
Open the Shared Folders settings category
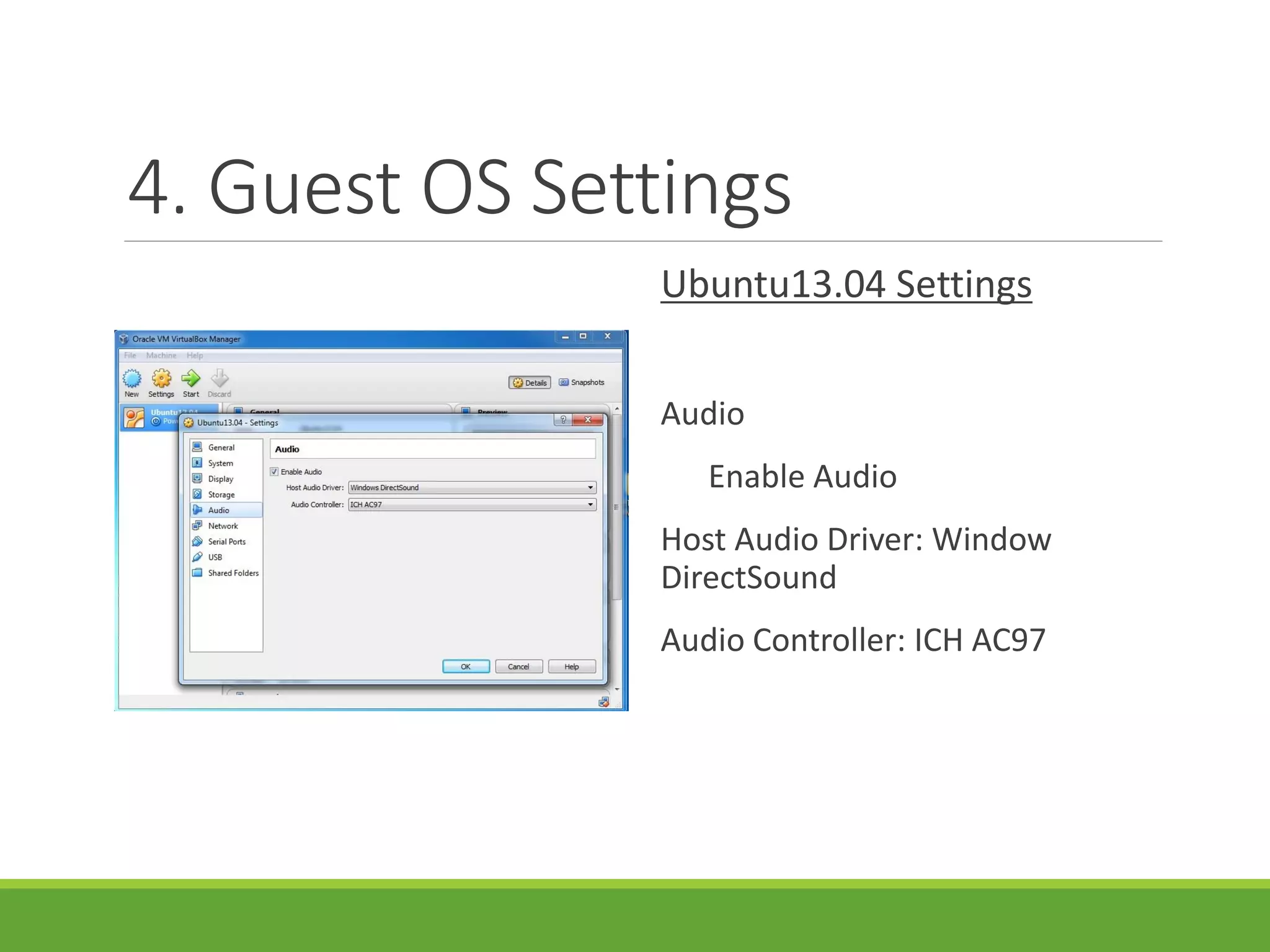[226, 573]
